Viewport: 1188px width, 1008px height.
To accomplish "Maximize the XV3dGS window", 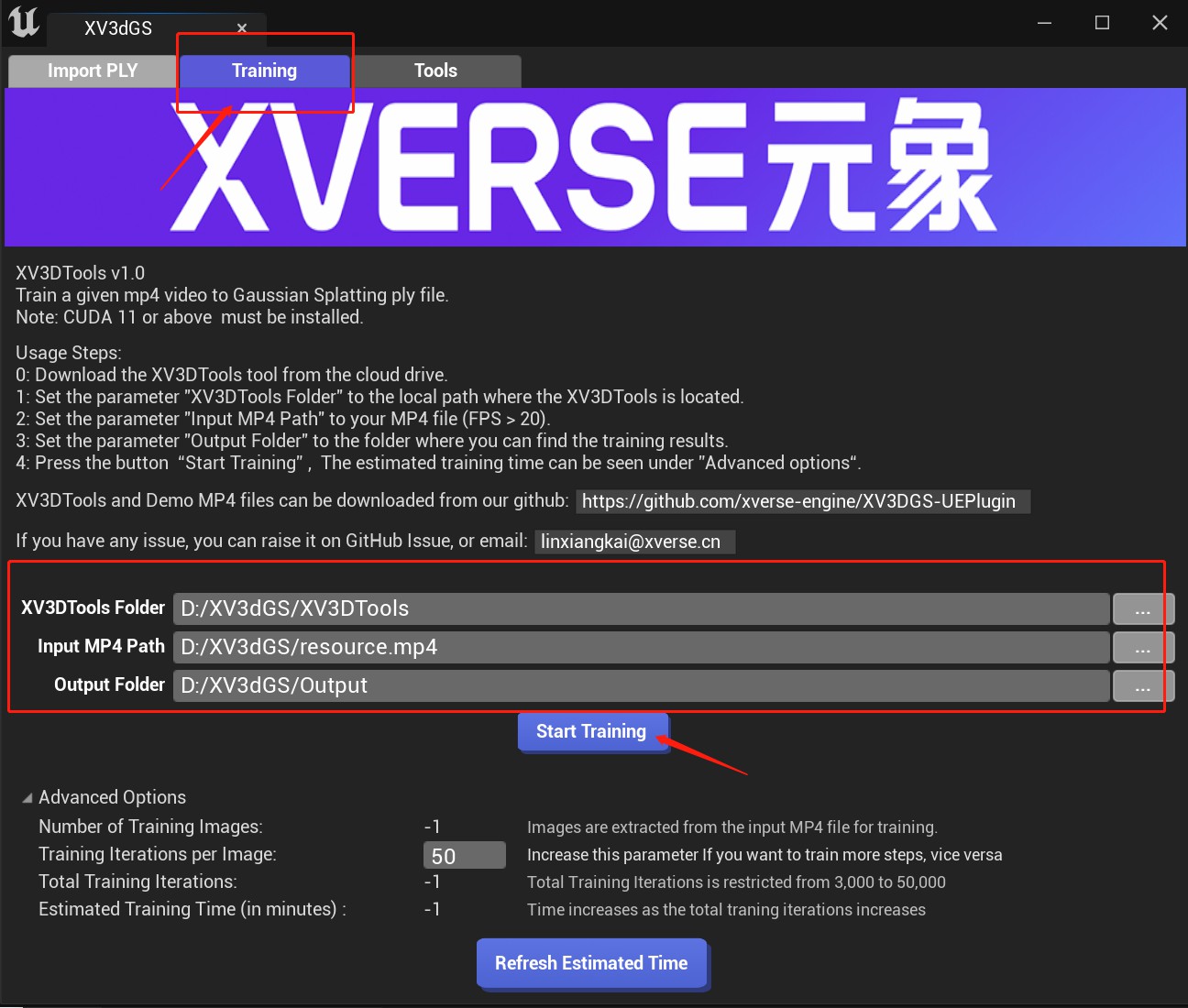I will (x=1102, y=23).
